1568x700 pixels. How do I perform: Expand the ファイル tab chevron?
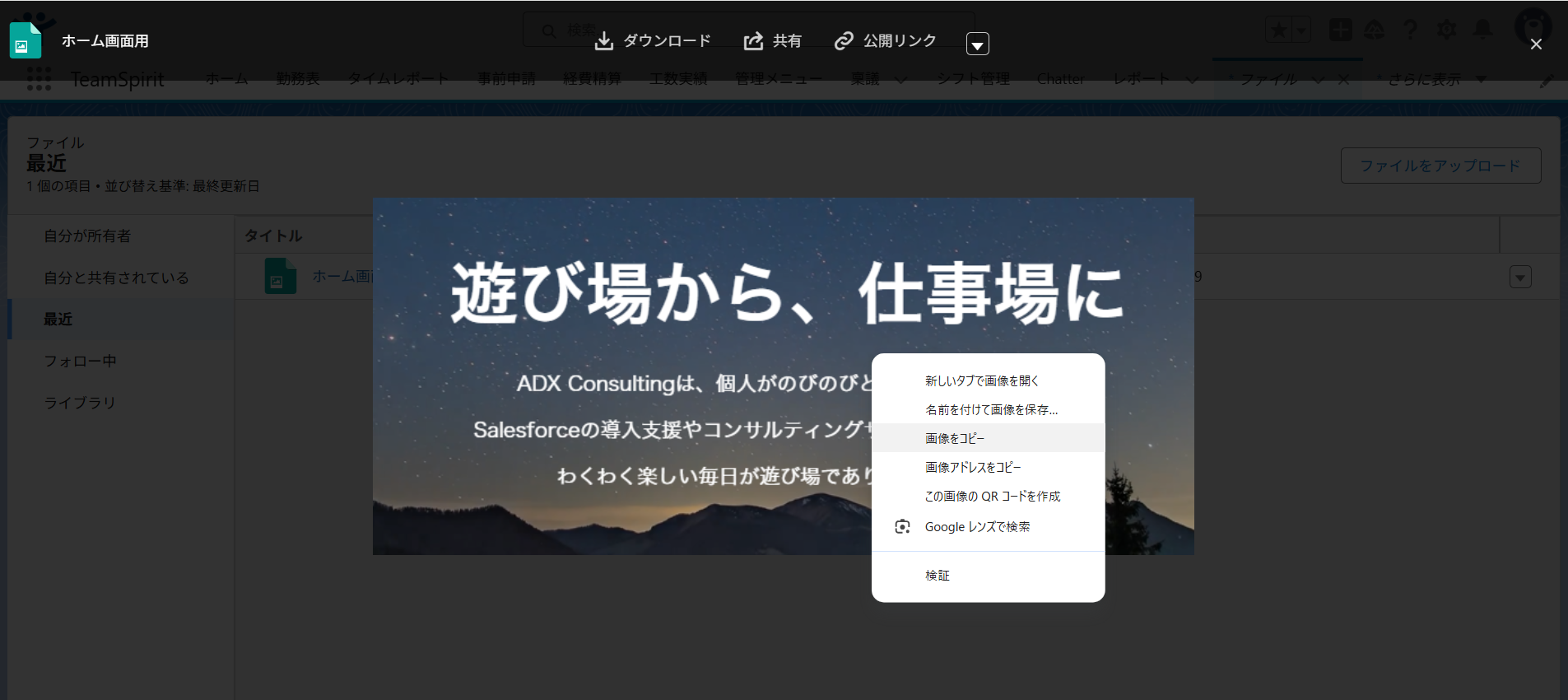coord(1318,80)
